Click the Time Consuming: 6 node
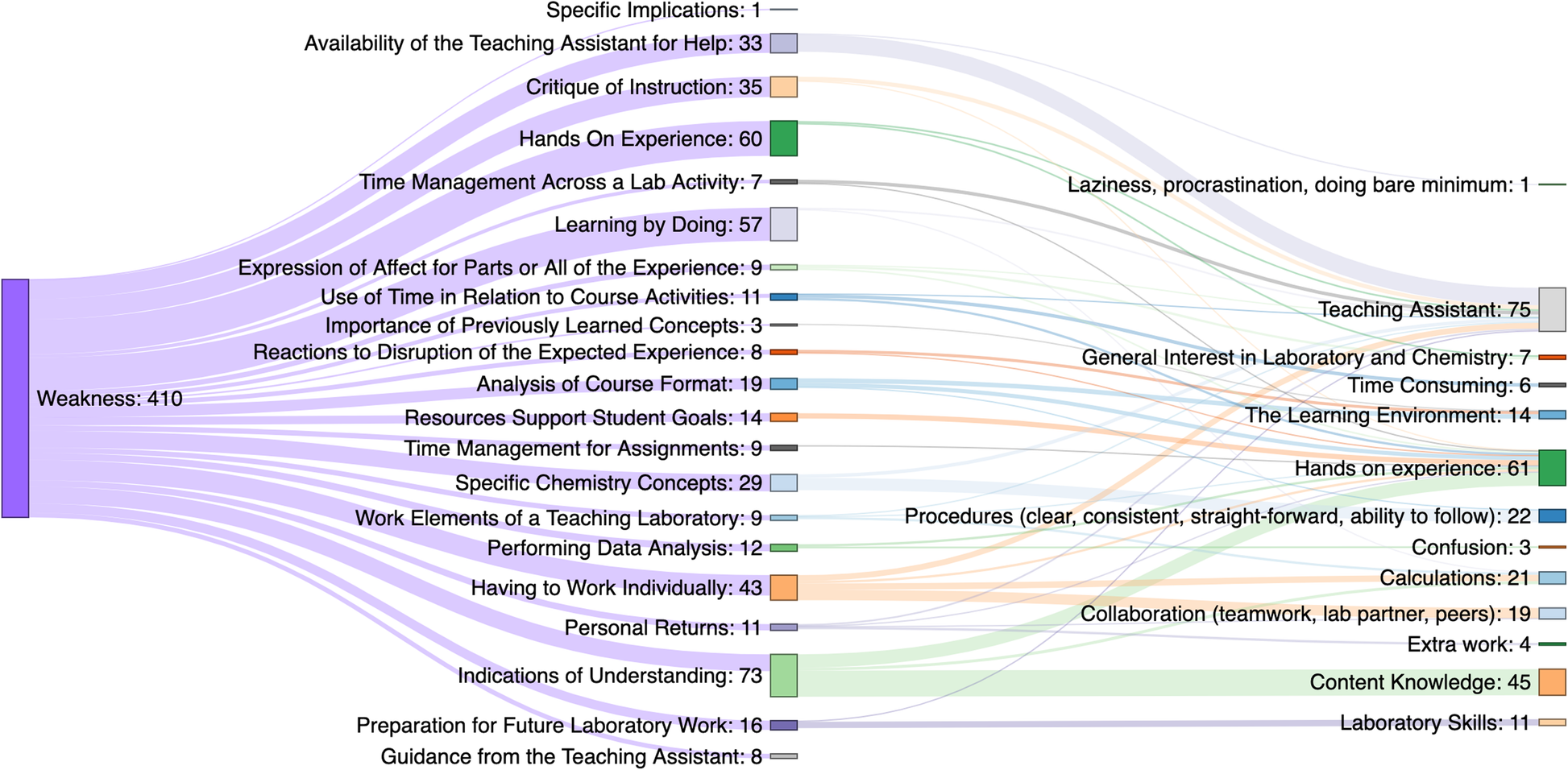 tap(1552, 385)
